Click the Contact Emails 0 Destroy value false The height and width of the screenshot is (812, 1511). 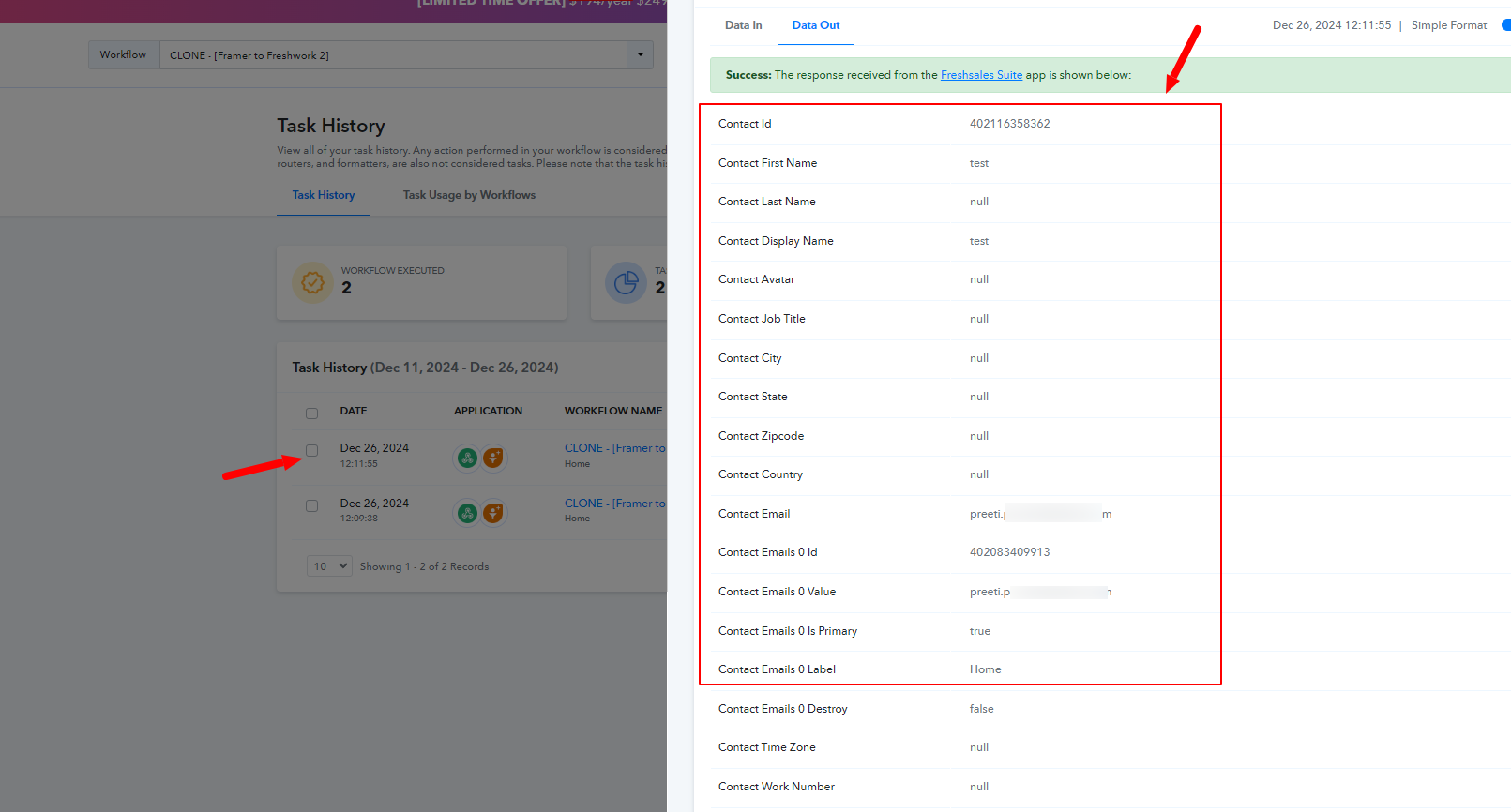point(982,709)
